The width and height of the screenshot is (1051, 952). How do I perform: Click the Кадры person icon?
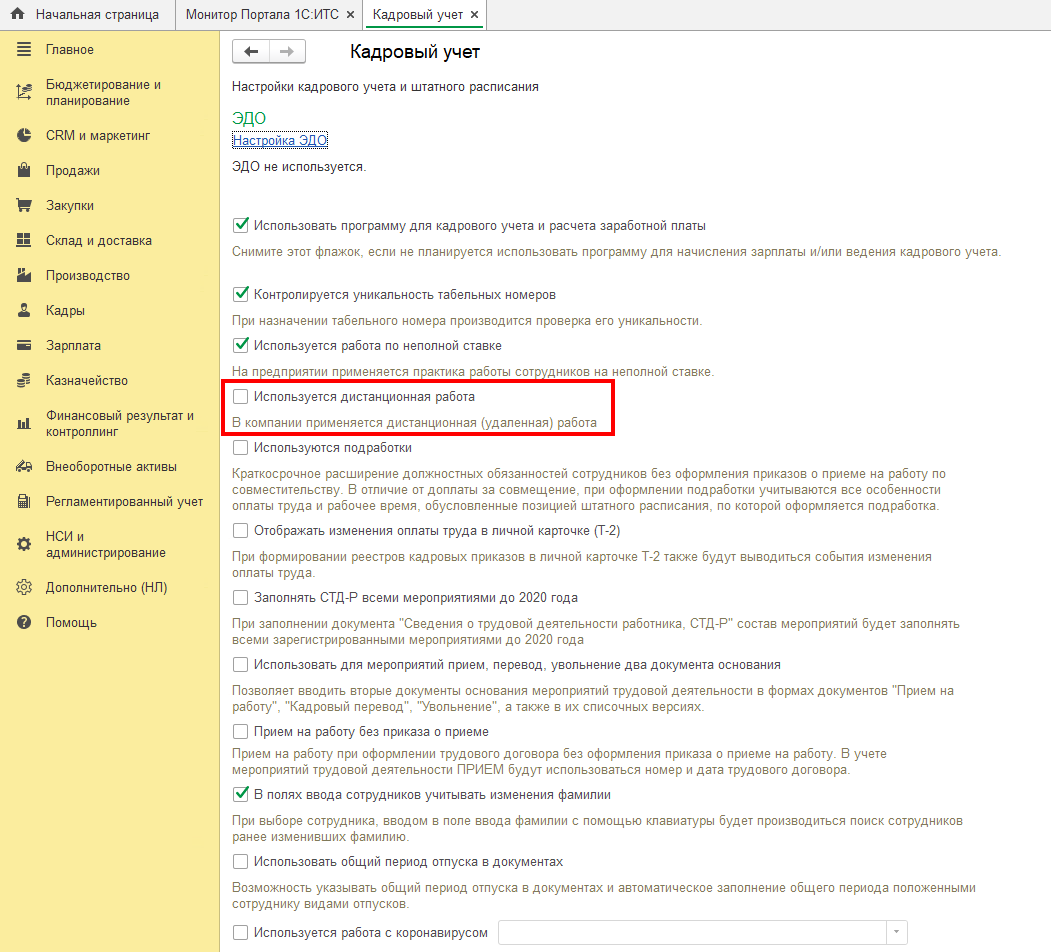pyautogui.click(x=24, y=310)
